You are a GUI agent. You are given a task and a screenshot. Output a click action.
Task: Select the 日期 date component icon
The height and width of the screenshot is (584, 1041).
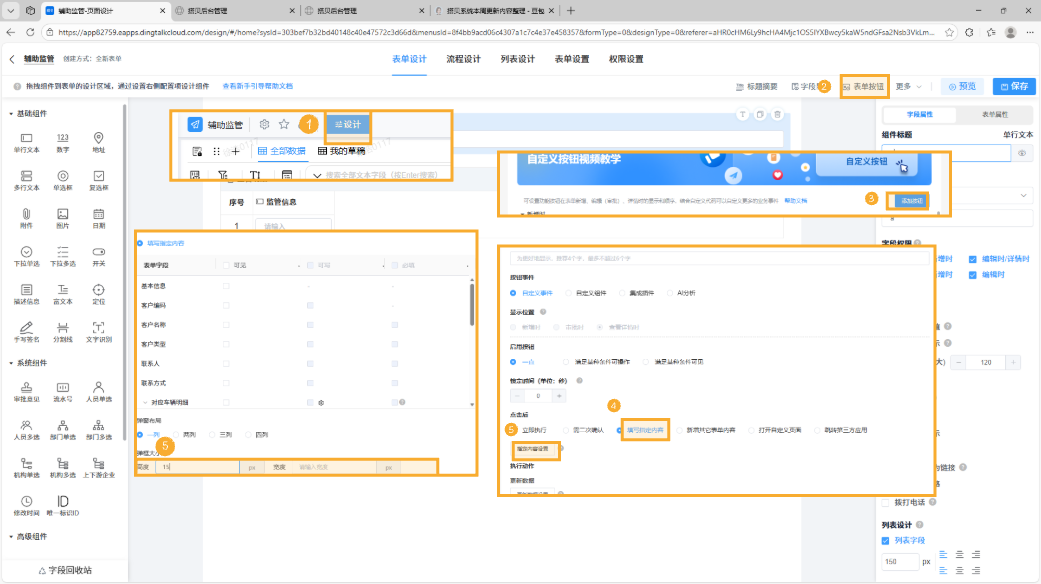[98, 212]
